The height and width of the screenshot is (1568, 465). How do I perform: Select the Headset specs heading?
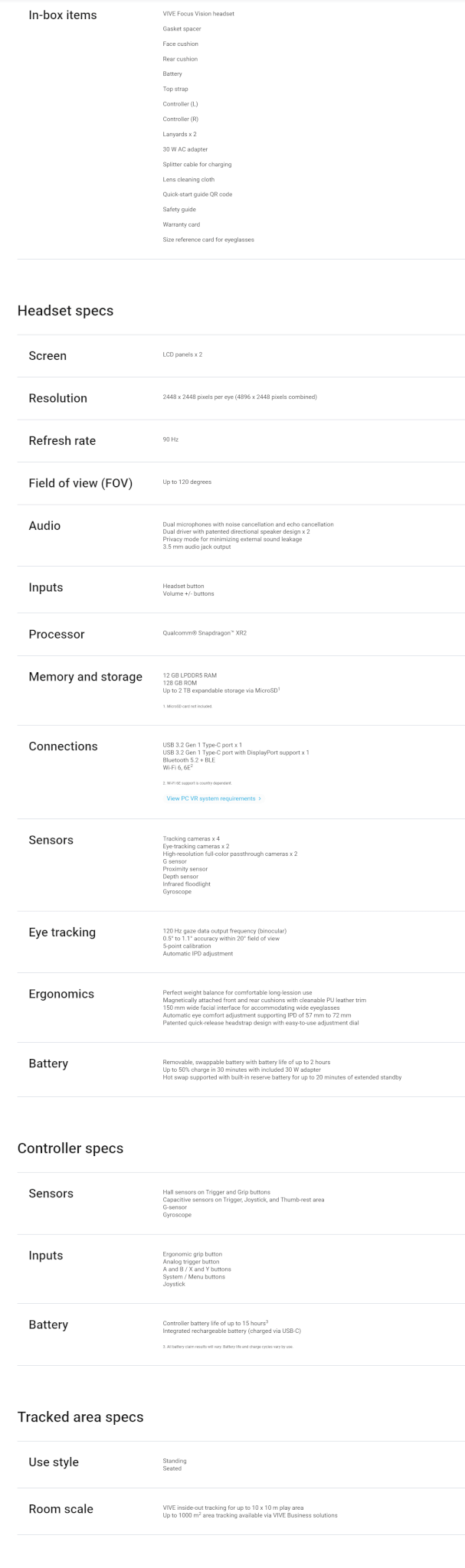pyautogui.click(x=65, y=311)
